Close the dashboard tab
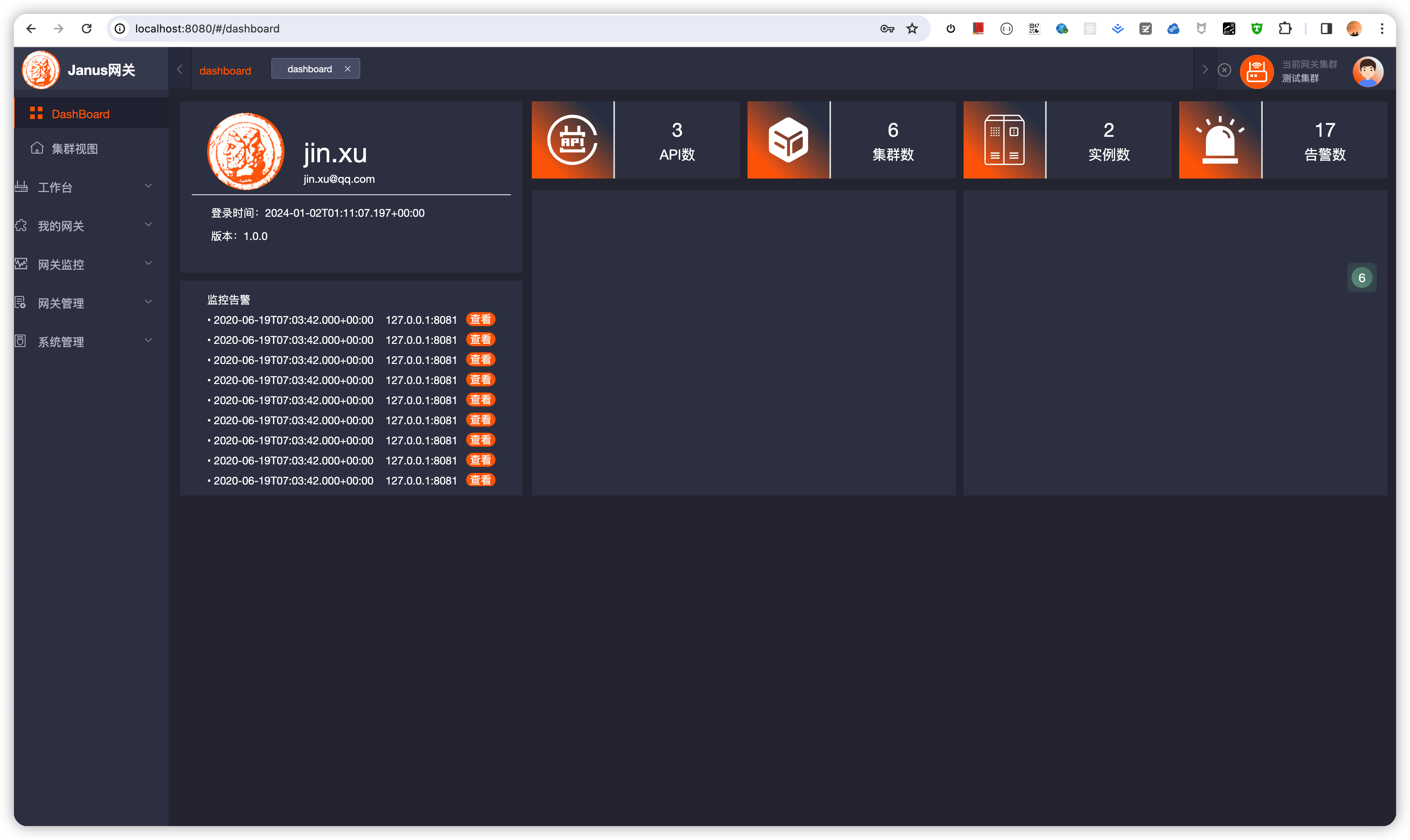Image resolution: width=1410 pixels, height=840 pixels. [347, 68]
